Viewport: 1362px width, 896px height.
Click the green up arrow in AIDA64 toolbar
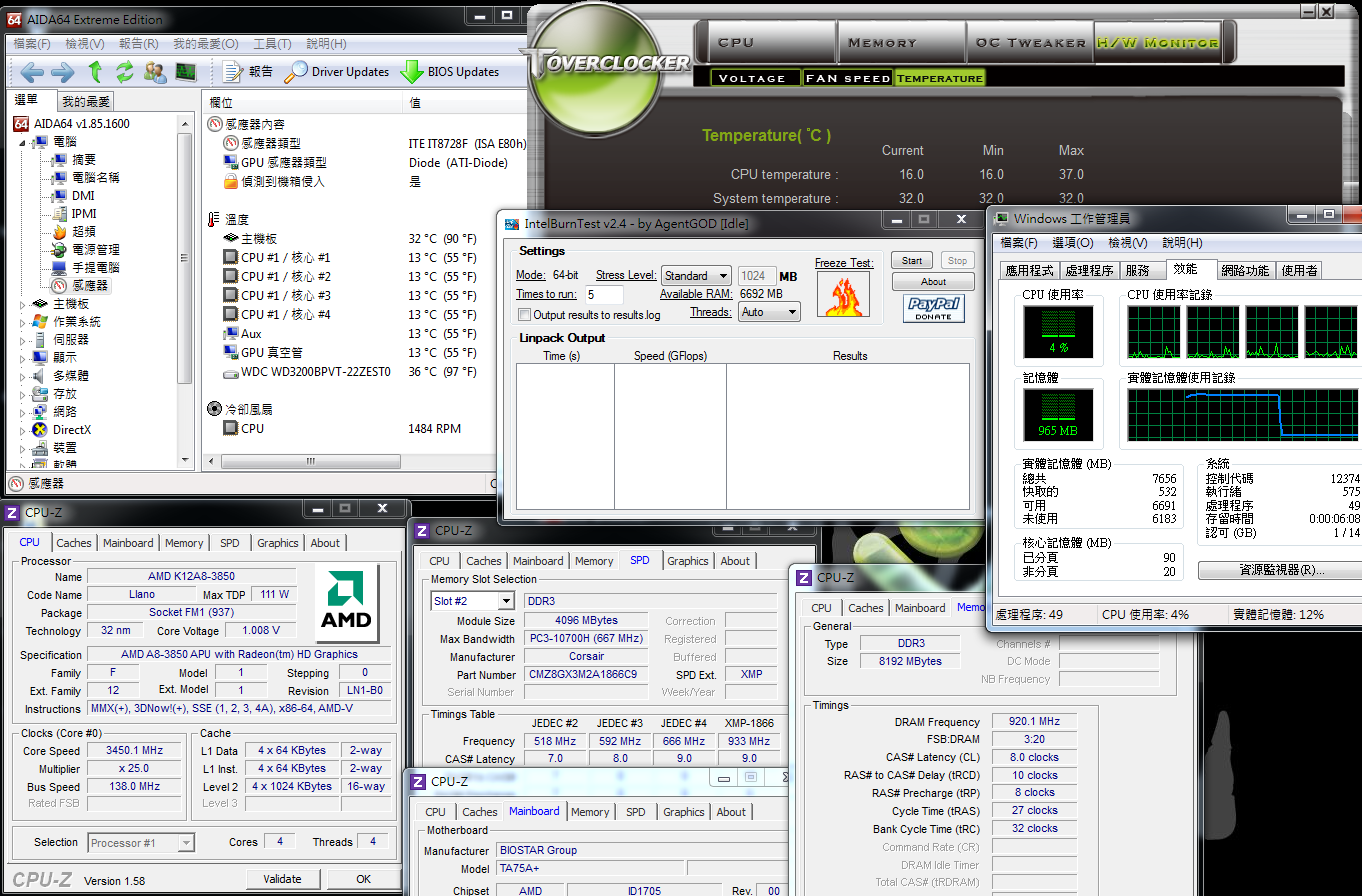(x=95, y=72)
